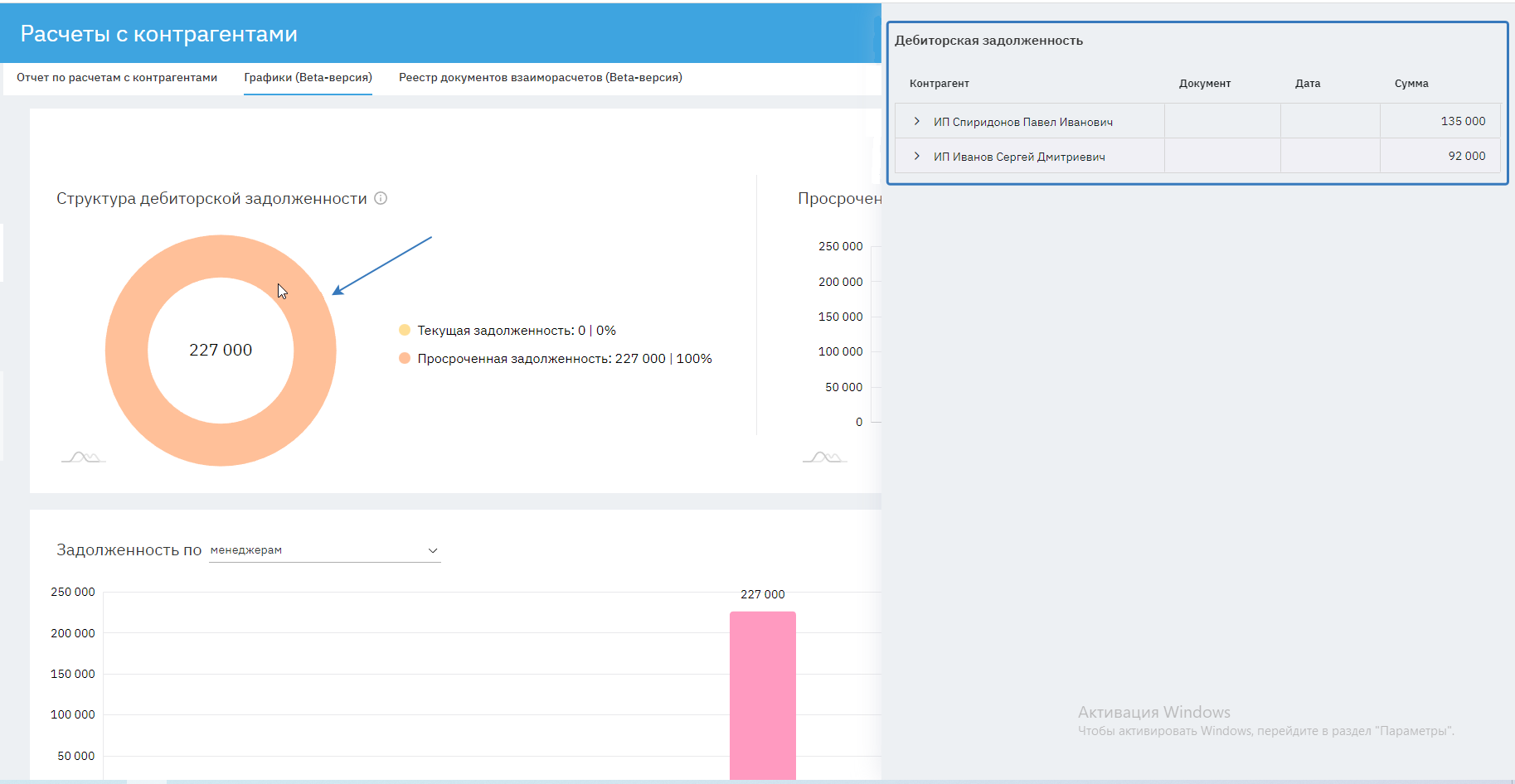Image resolution: width=1515 pixels, height=784 pixels.
Task: Click chart logo icon below donut chart
Action: [83, 457]
